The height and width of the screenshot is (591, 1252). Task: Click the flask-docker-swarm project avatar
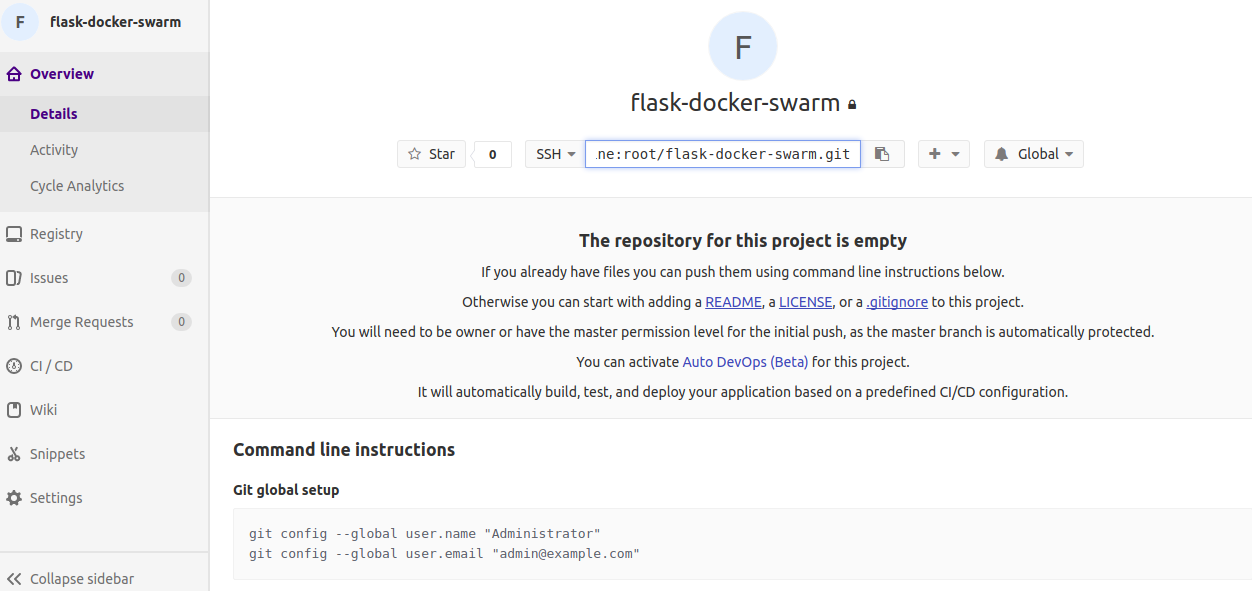coord(742,45)
